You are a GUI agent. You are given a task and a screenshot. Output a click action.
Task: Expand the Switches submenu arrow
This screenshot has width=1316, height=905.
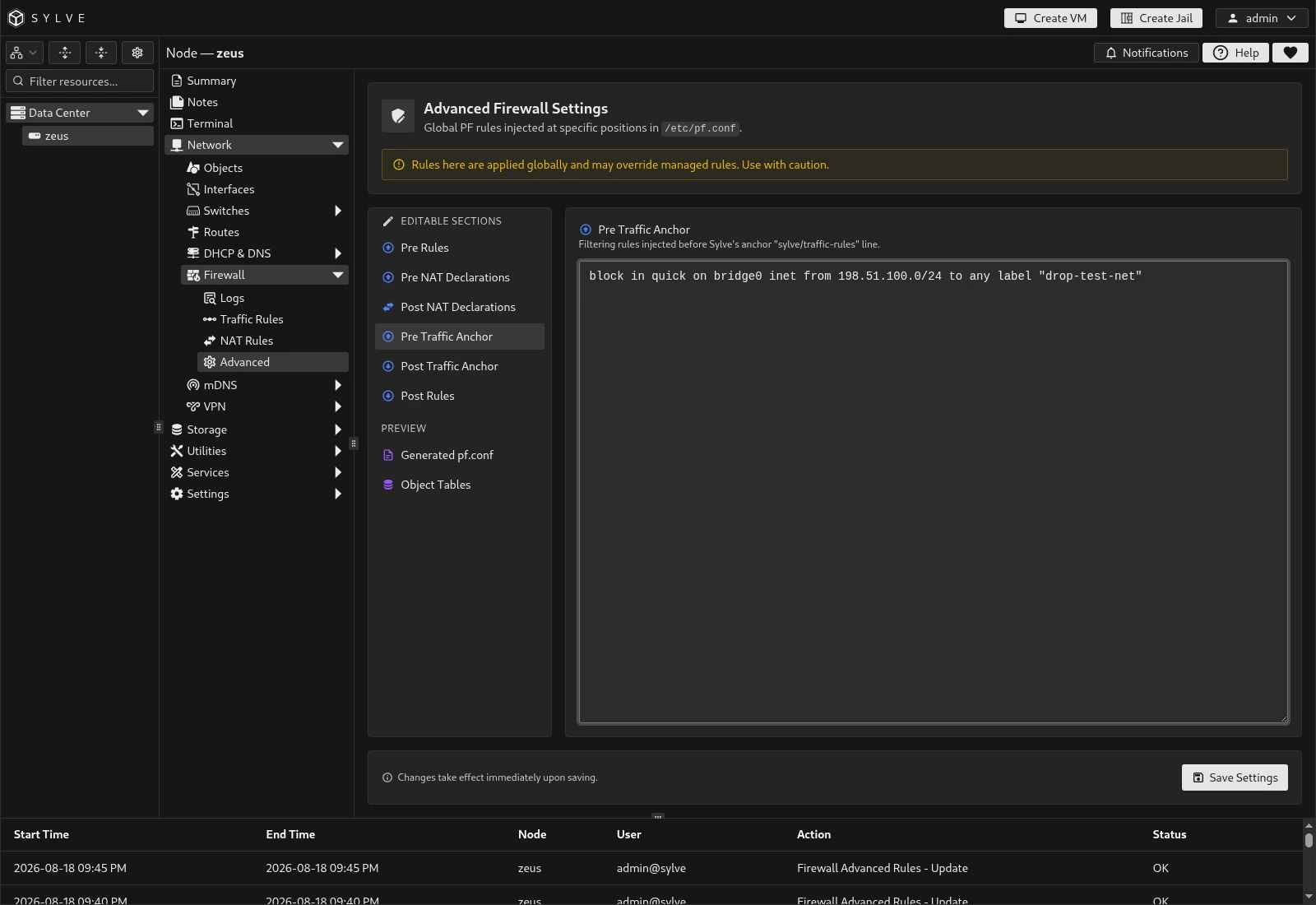tap(337, 211)
